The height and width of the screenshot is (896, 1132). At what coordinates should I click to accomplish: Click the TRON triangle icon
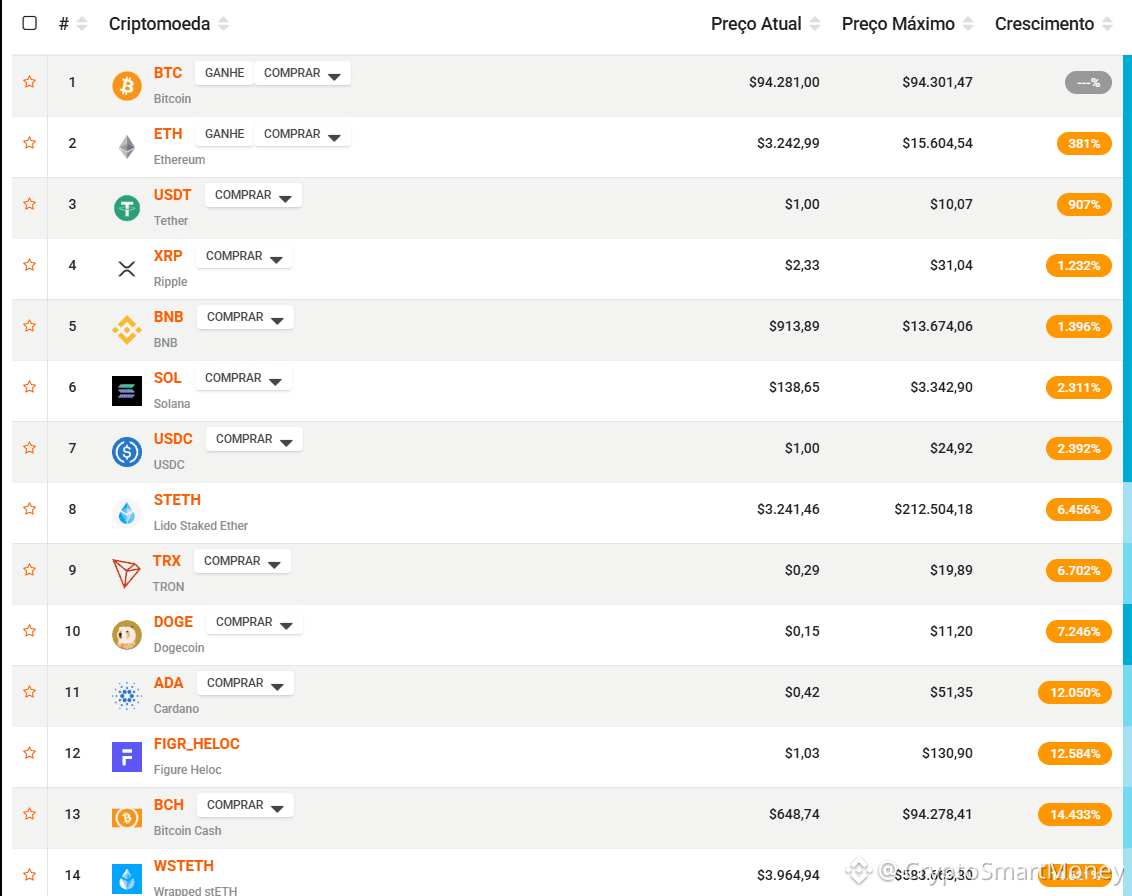pyautogui.click(x=127, y=574)
